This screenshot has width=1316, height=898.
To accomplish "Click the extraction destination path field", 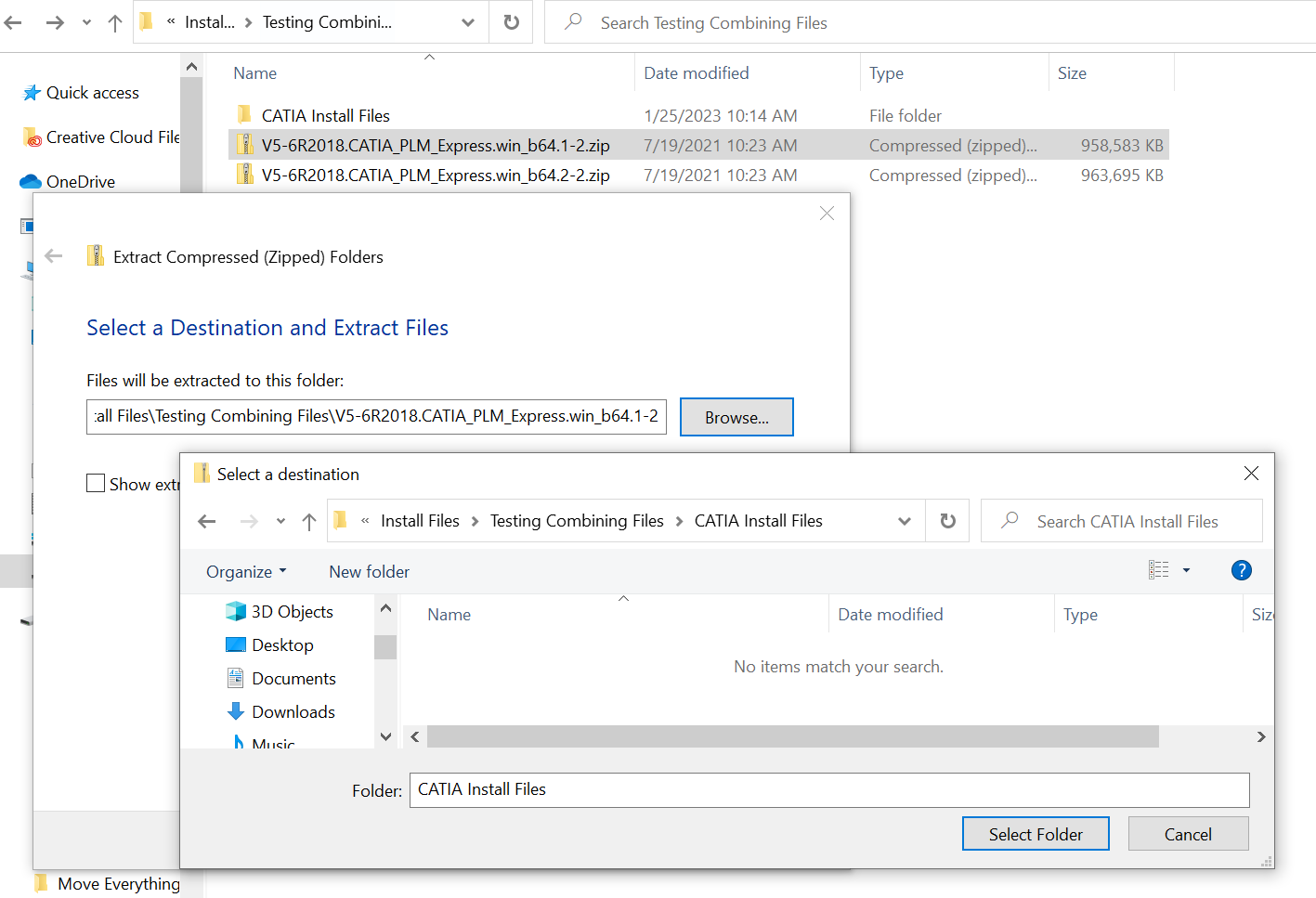I will (x=376, y=416).
